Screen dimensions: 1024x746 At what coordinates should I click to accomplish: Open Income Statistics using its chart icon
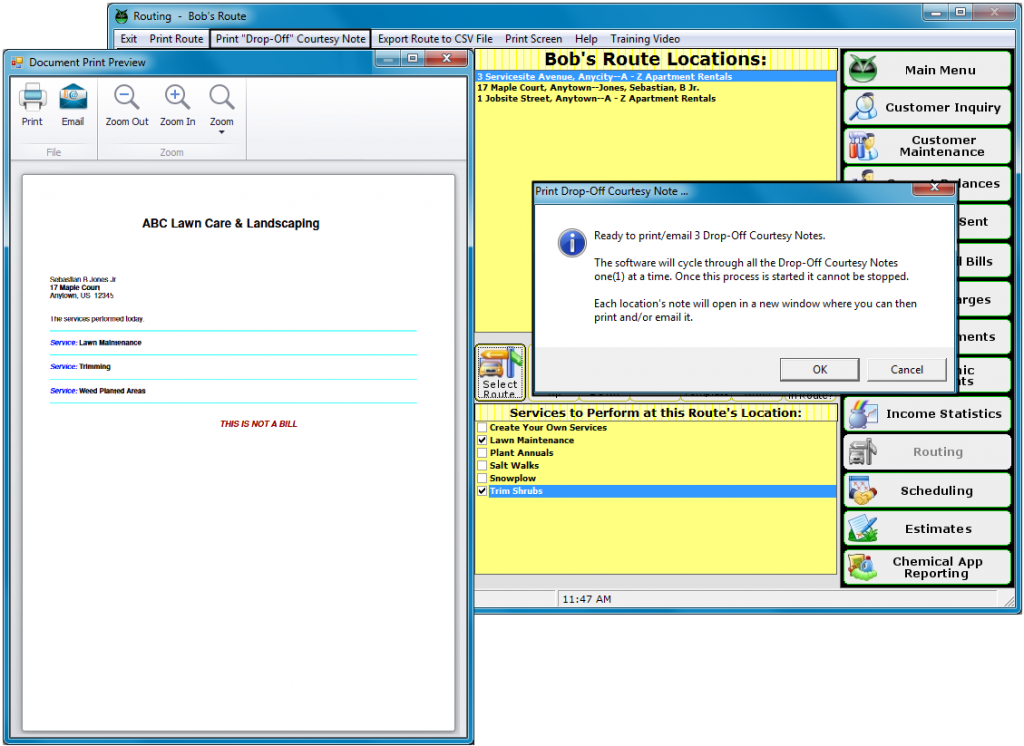coord(861,413)
